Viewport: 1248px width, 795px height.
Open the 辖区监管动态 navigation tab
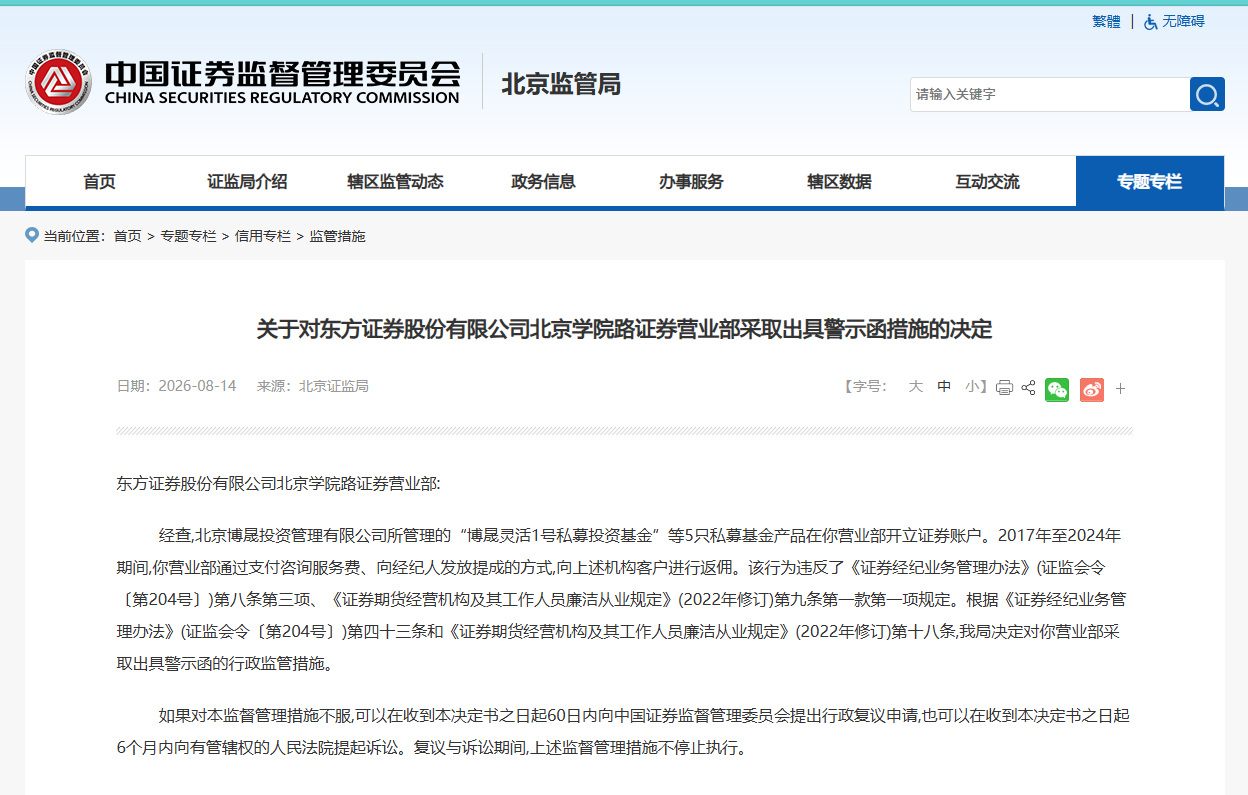395,182
